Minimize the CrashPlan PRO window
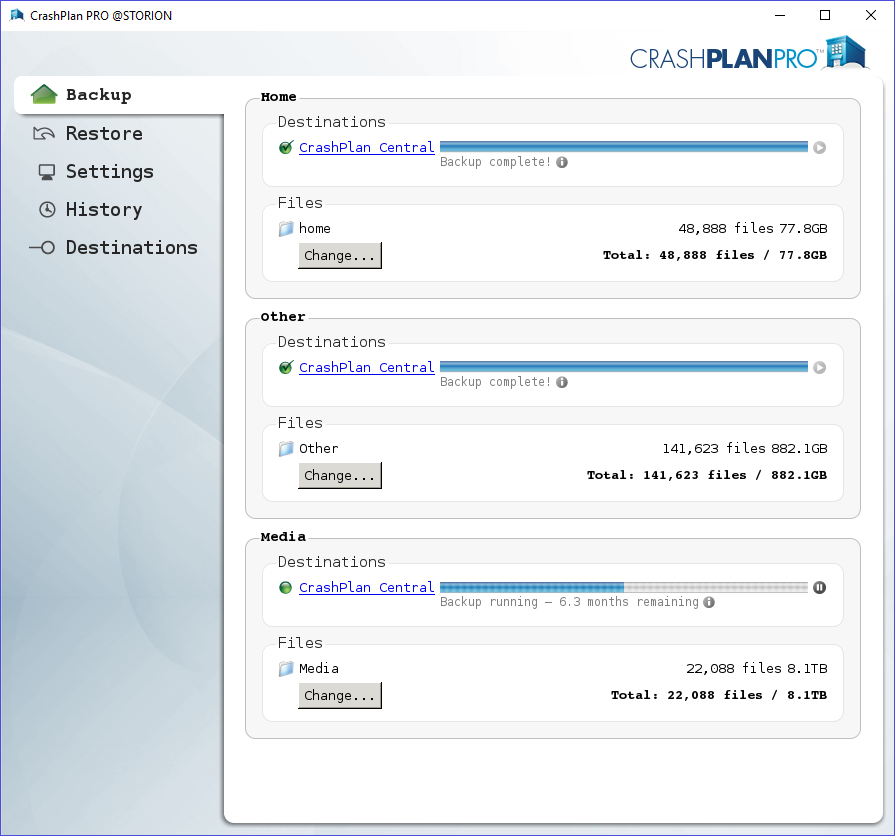The image size is (895, 836). coord(780,15)
